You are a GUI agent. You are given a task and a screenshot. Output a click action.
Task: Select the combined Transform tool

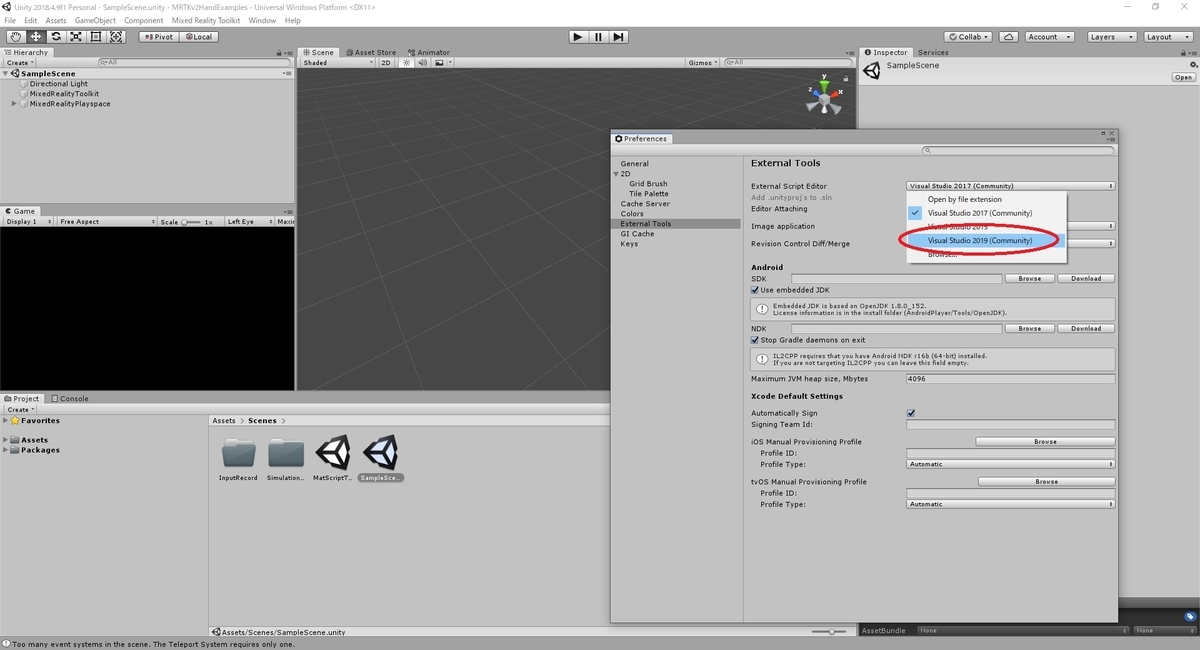point(116,37)
